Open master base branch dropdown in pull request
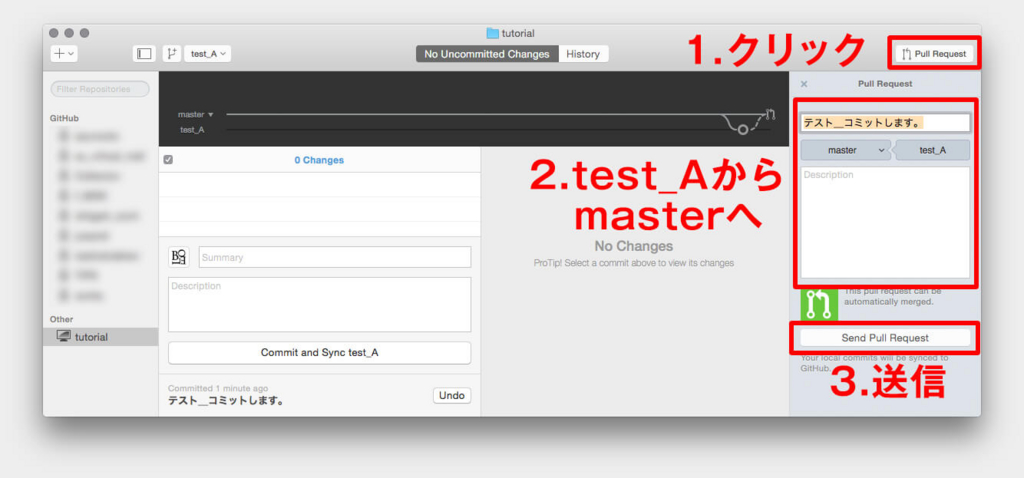1024x478 pixels. coord(847,150)
